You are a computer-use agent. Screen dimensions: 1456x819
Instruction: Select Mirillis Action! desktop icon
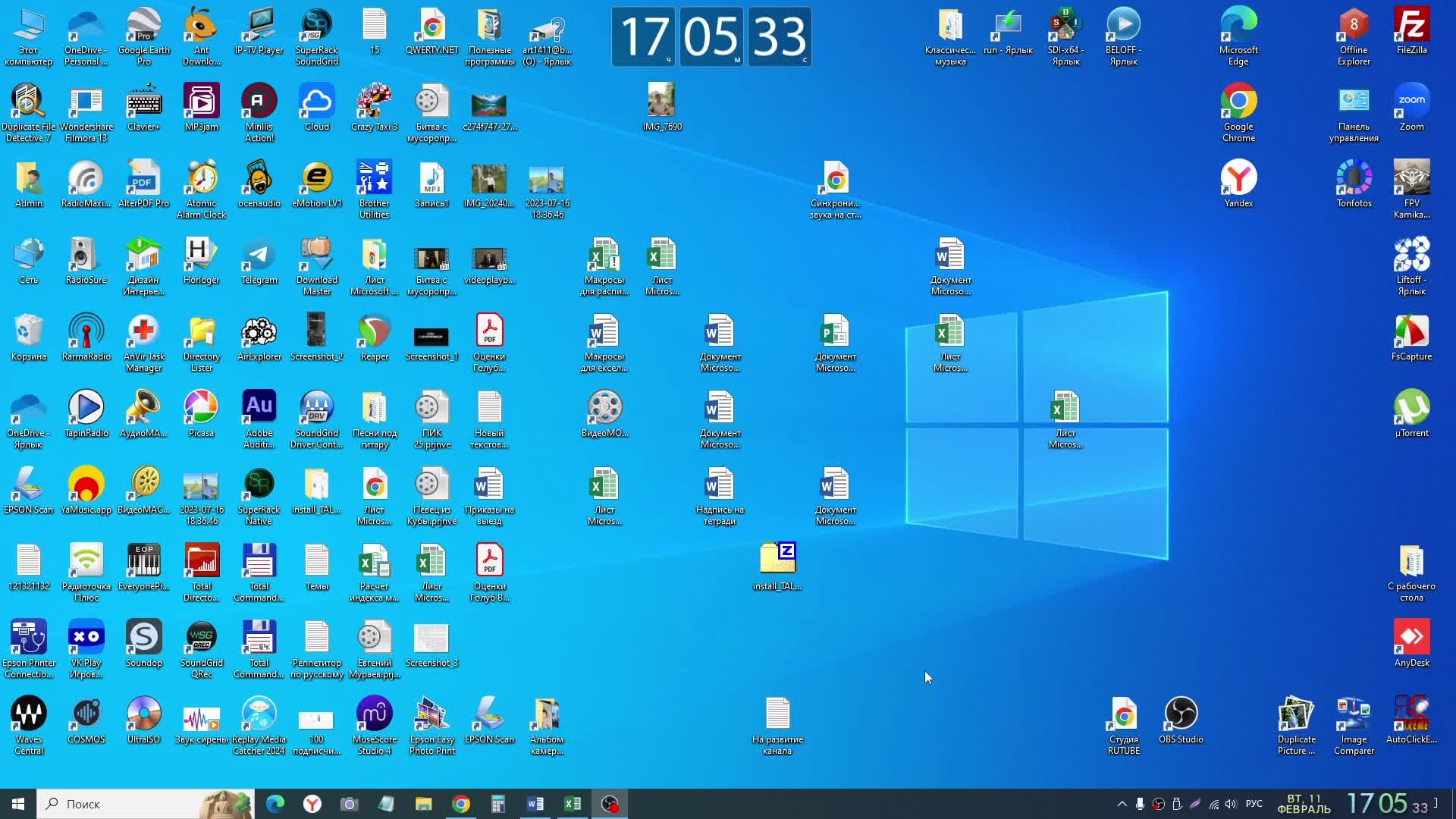(259, 113)
